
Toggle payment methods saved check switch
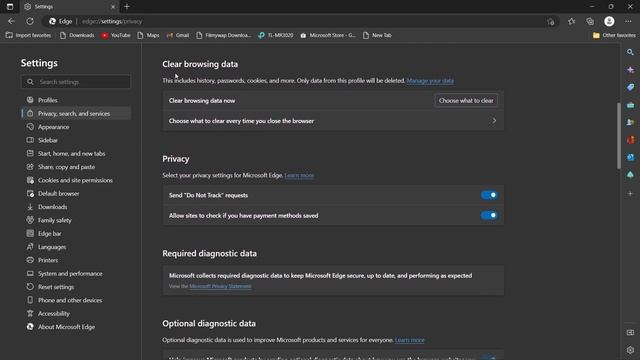(489, 215)
